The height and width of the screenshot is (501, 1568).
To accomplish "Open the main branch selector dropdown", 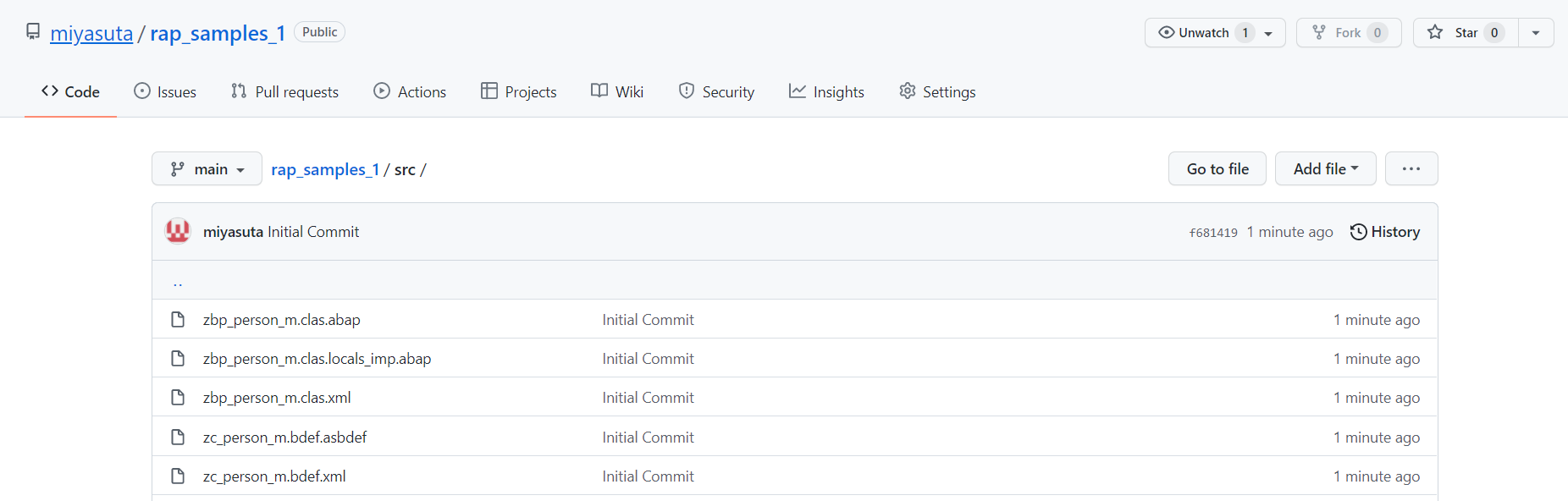I will pos(207,168).
